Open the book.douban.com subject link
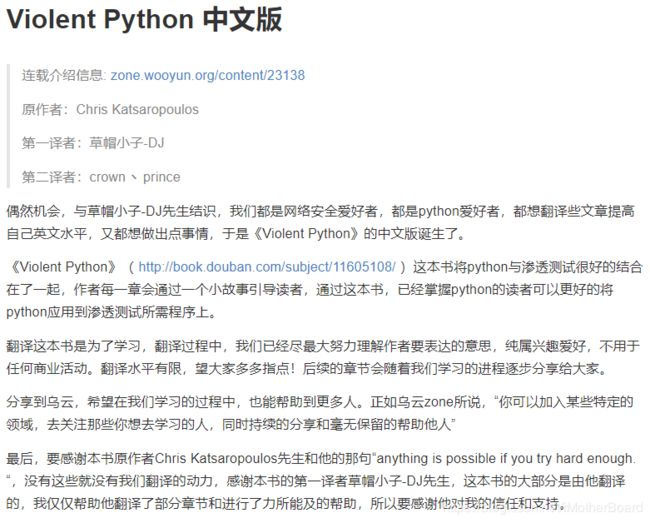 tap(267, 267)
